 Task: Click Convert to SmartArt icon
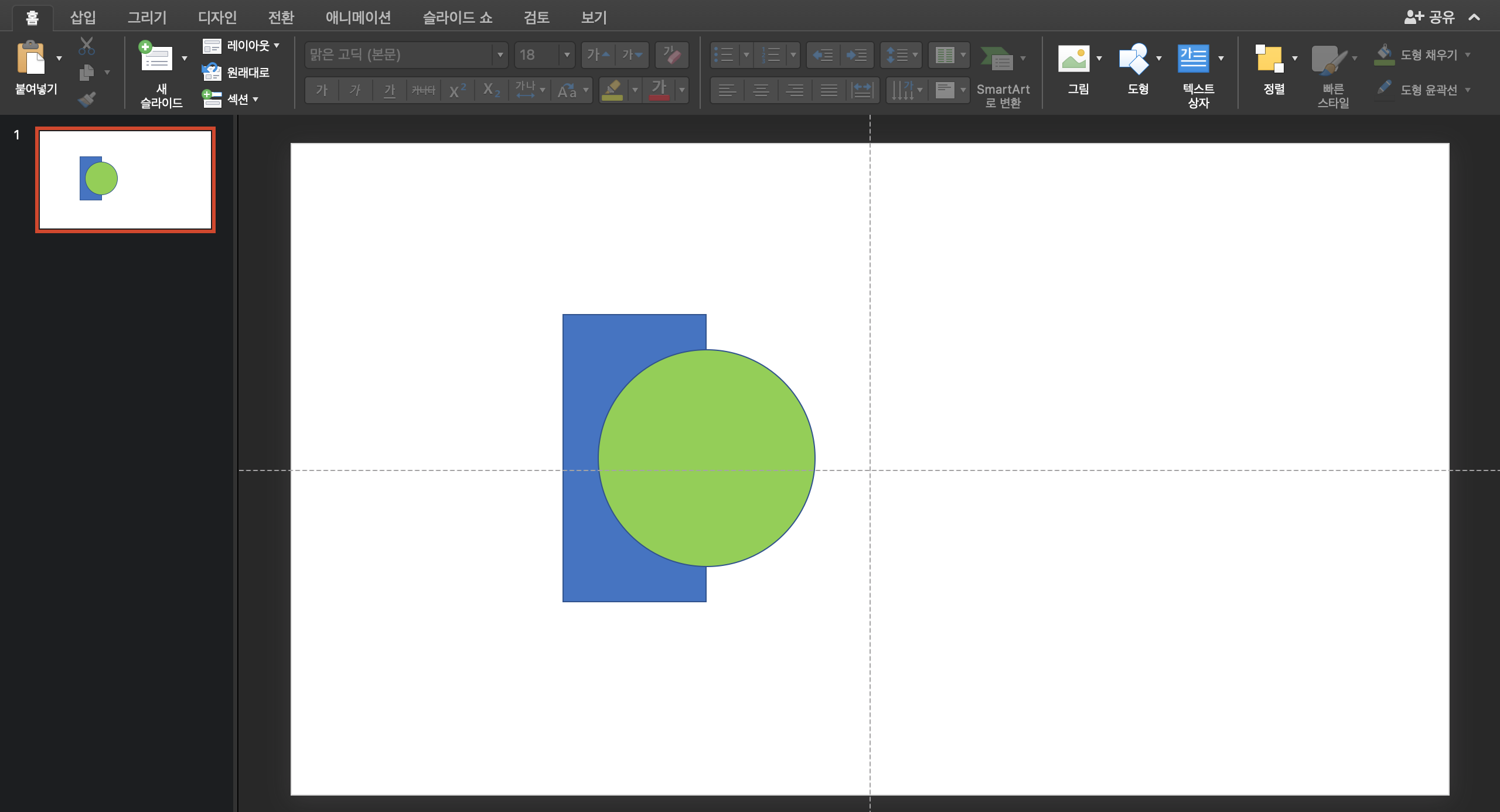tap(997, 59)
